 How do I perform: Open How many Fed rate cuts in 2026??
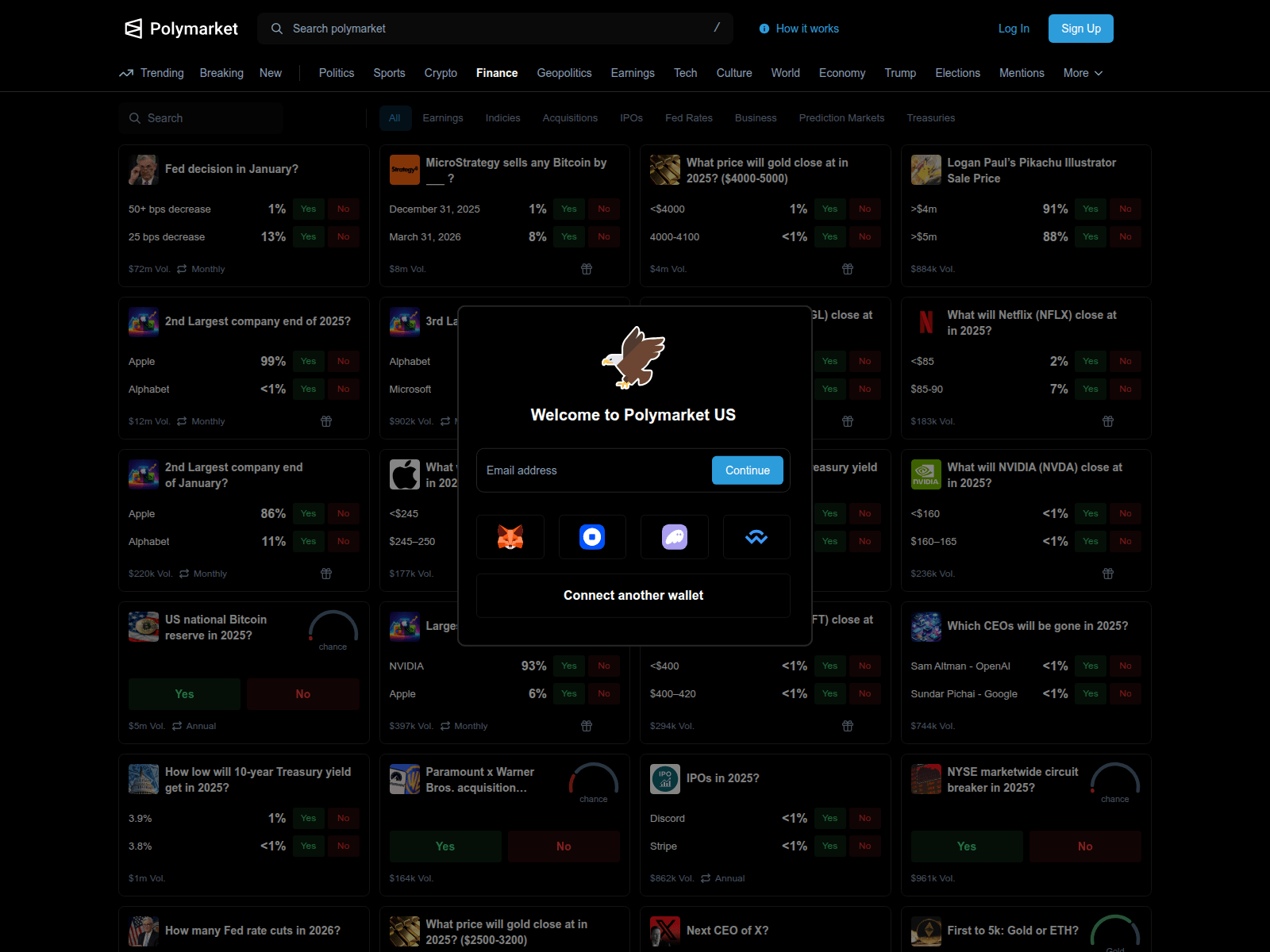[252, 931]
